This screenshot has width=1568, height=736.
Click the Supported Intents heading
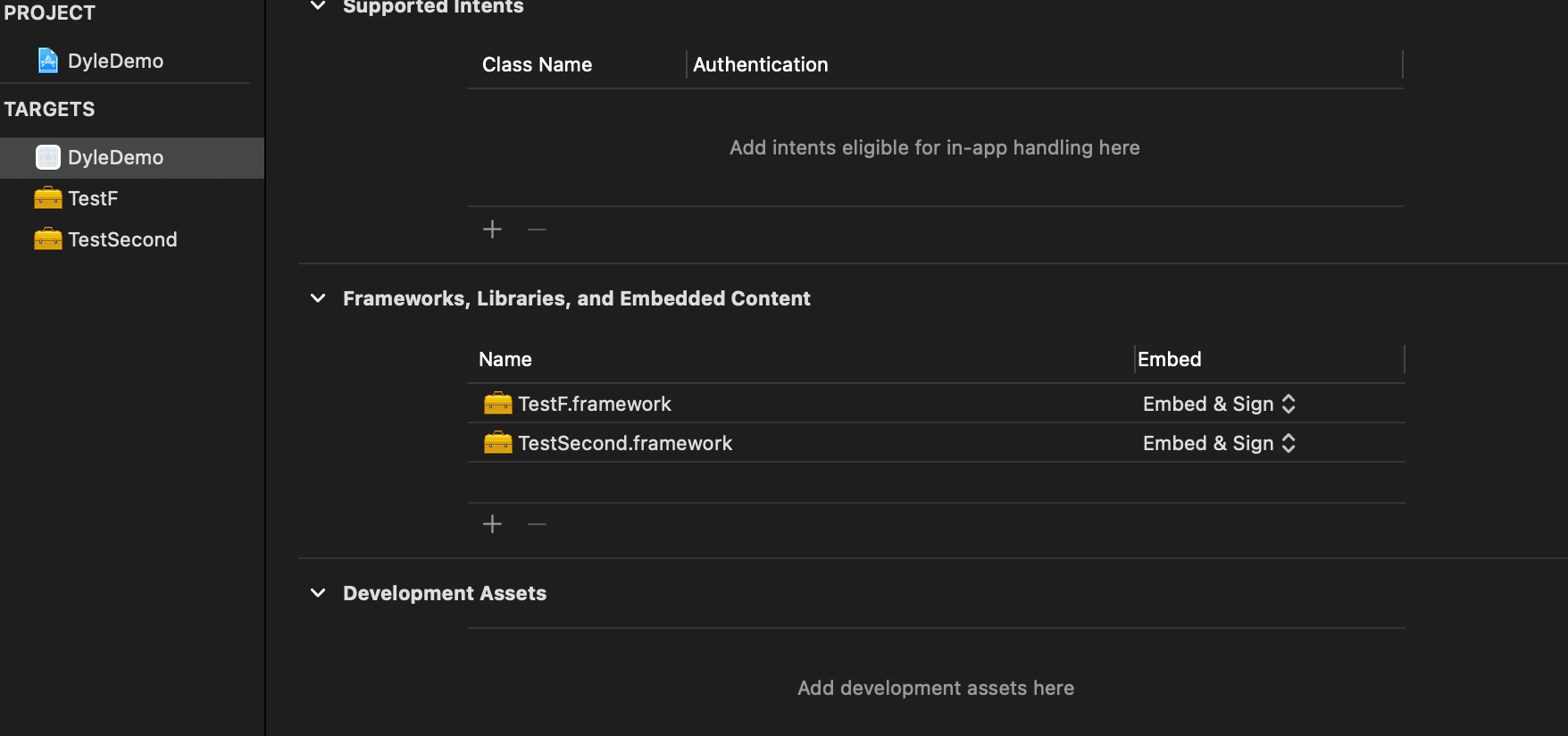[433, 7]
